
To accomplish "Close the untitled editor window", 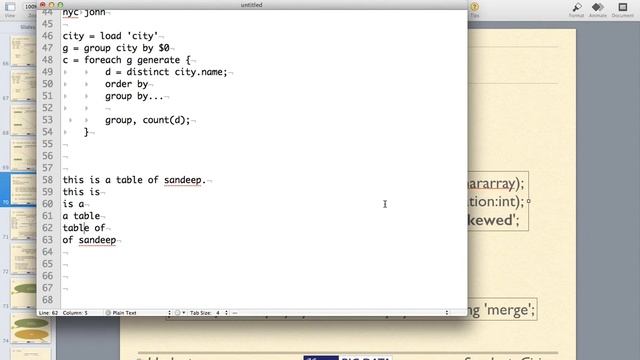I will pos(42,5).
